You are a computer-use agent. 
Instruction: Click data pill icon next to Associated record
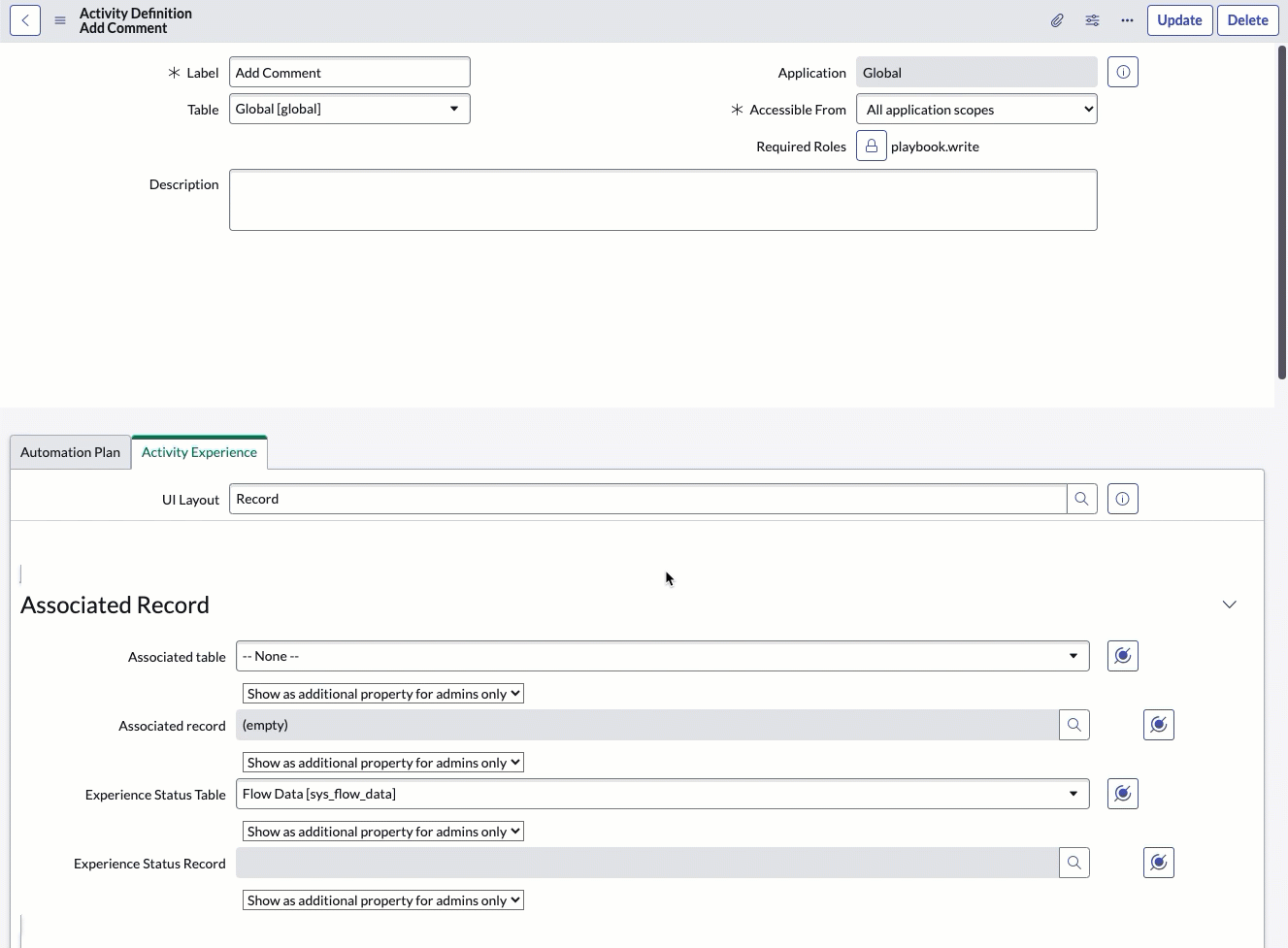tap(1159, 725)
